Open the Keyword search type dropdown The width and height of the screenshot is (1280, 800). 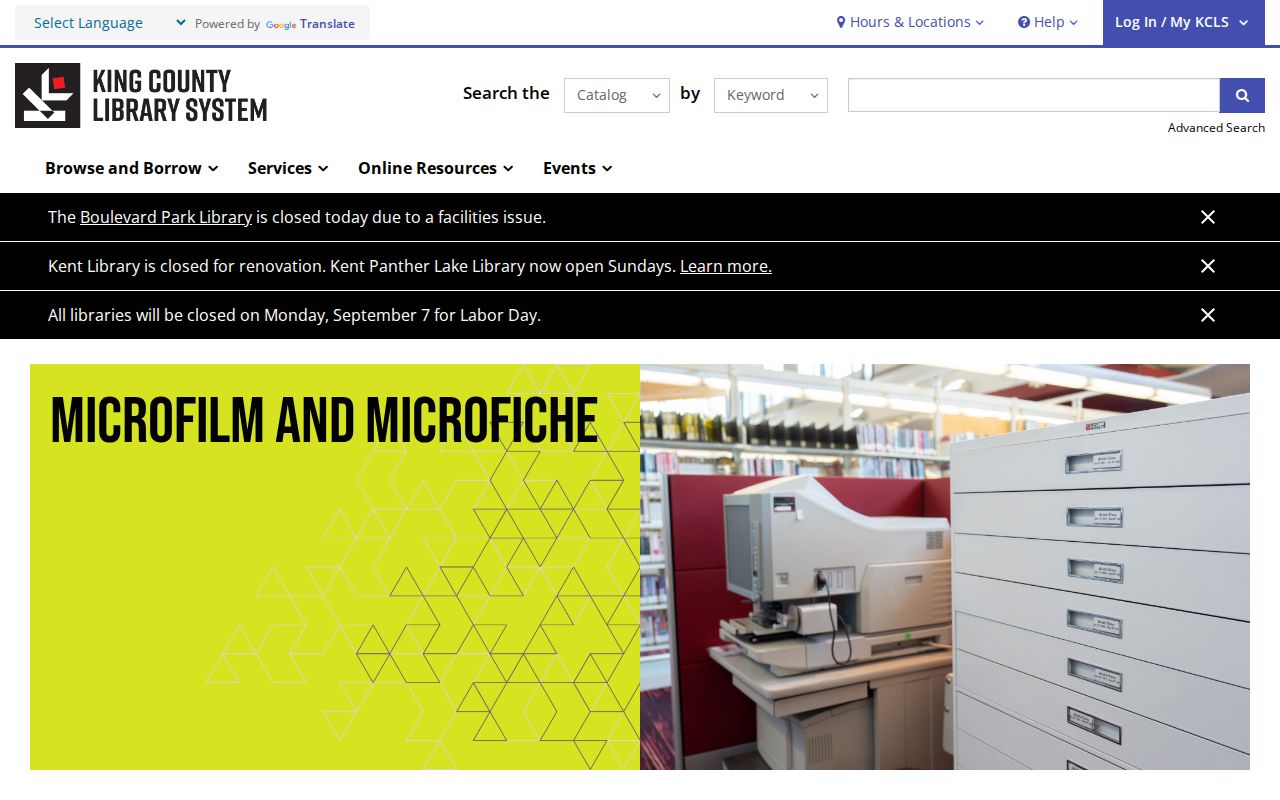771,95
